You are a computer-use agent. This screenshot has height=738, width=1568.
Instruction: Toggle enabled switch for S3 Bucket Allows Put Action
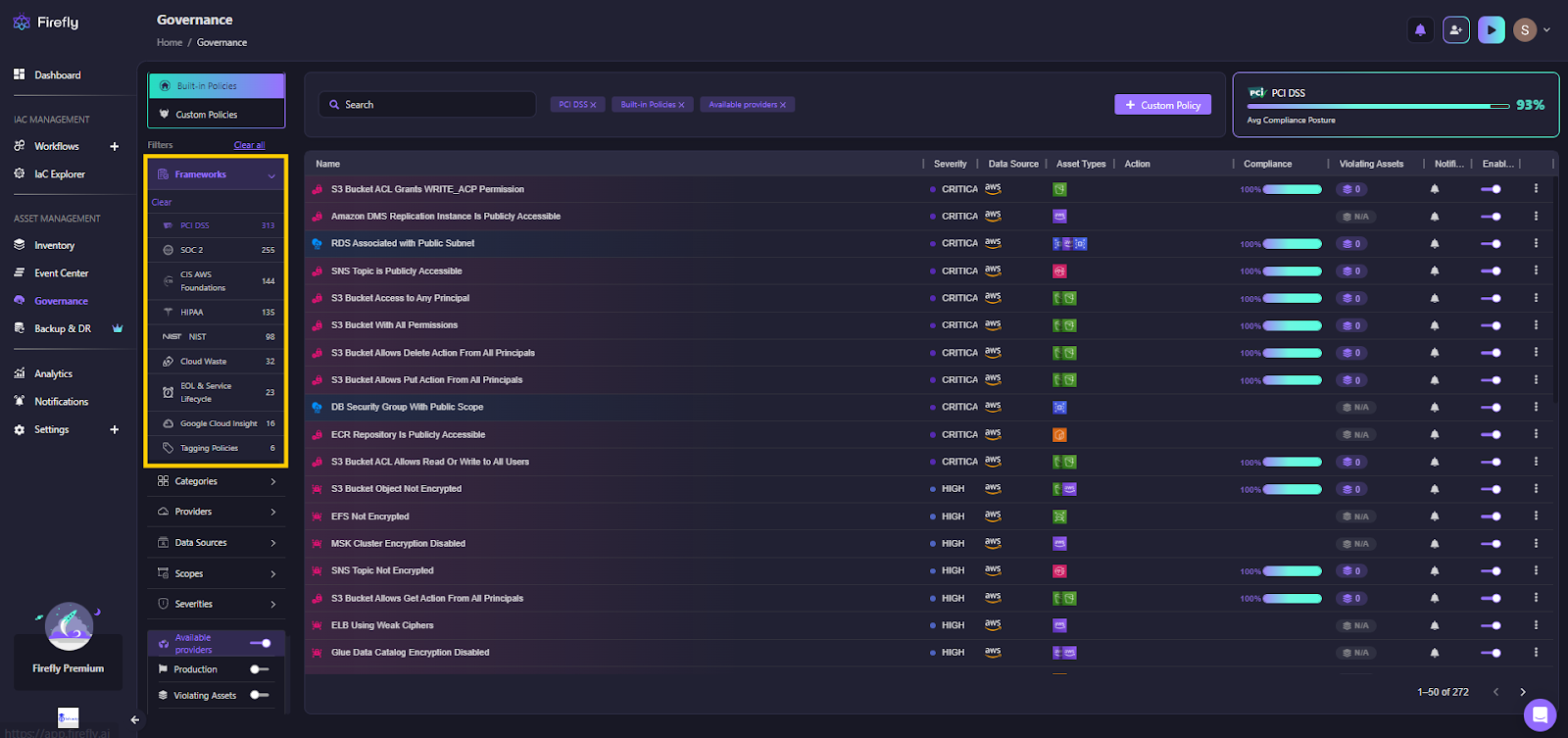point(1491,380)
